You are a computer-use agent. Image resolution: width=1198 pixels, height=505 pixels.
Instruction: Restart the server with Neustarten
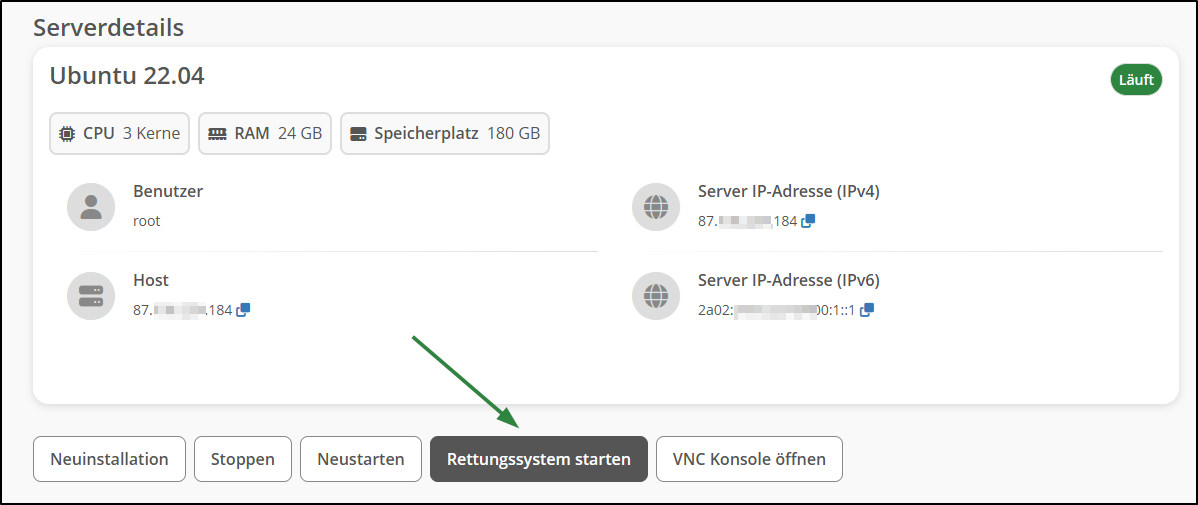[x=361, y=459]
